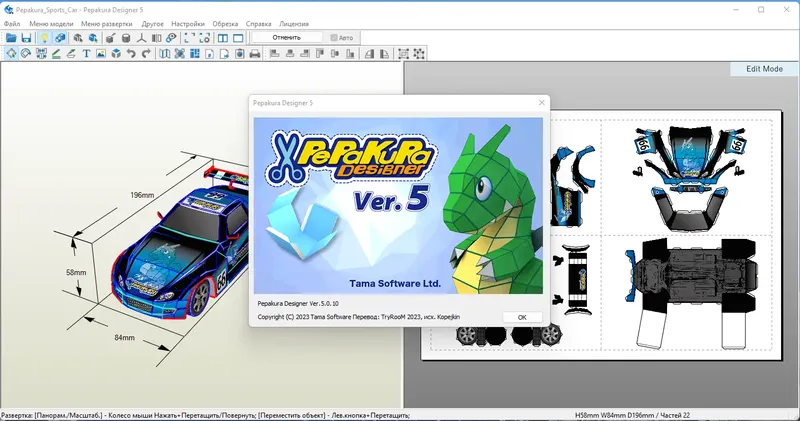Click the undo arrow icon

point(131,54)
